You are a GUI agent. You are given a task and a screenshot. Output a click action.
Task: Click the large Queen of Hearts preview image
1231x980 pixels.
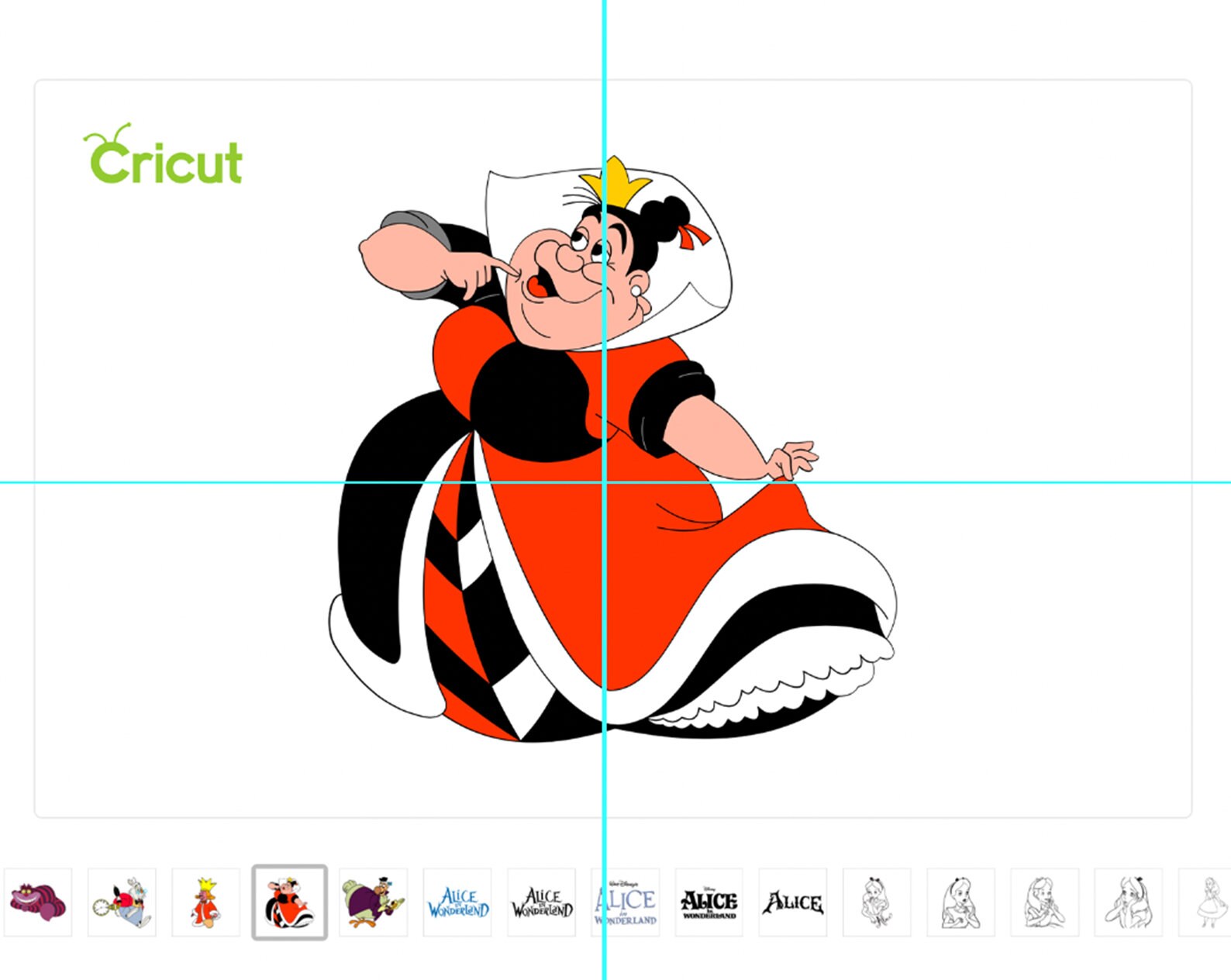pyautogui.click(x=612, y=450)
